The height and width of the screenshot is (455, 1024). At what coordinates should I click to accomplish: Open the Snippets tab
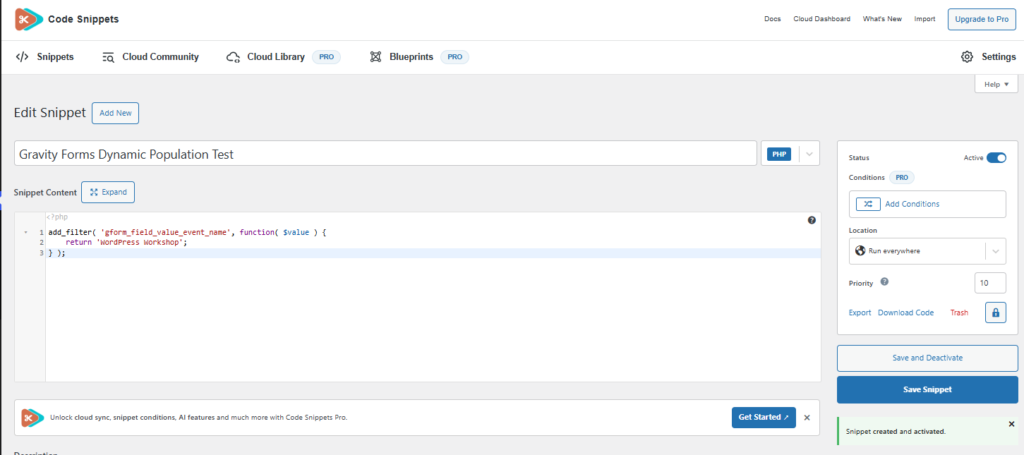(44, 57)
